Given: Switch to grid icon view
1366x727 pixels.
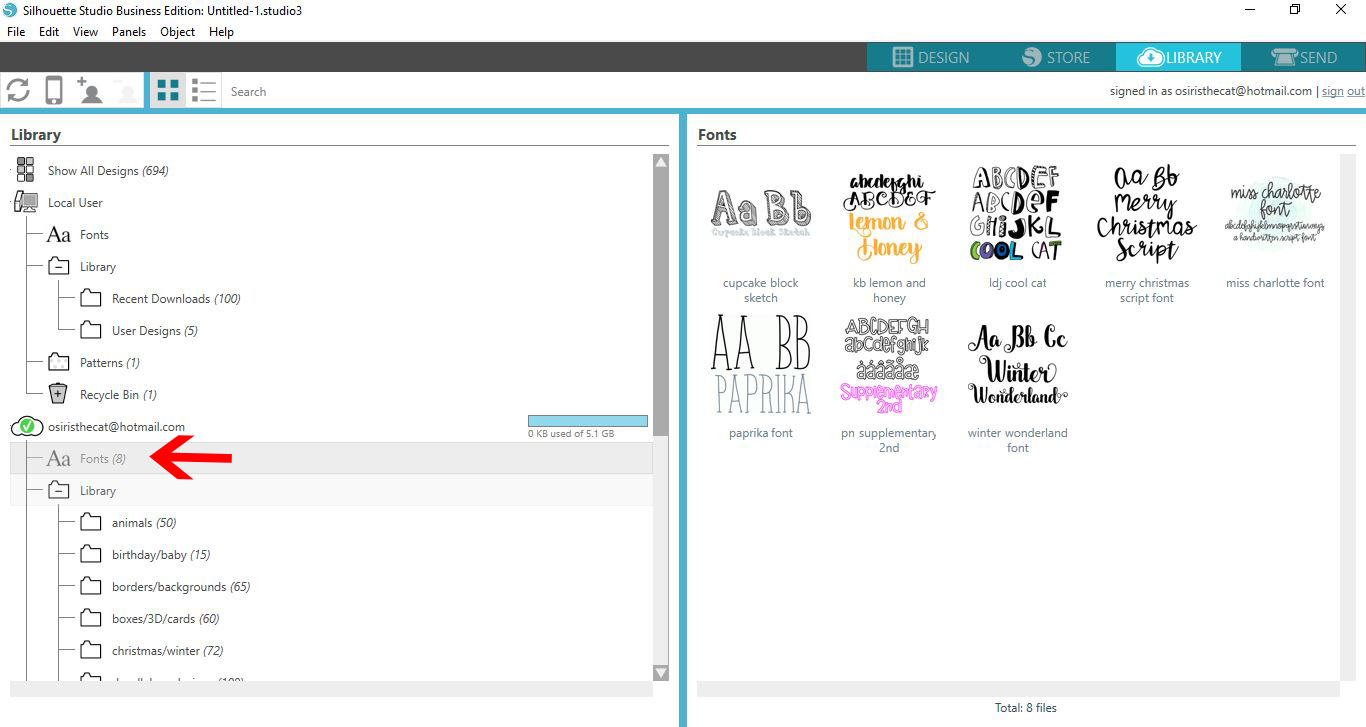Looking at the screenshot, I should (168, 91).
